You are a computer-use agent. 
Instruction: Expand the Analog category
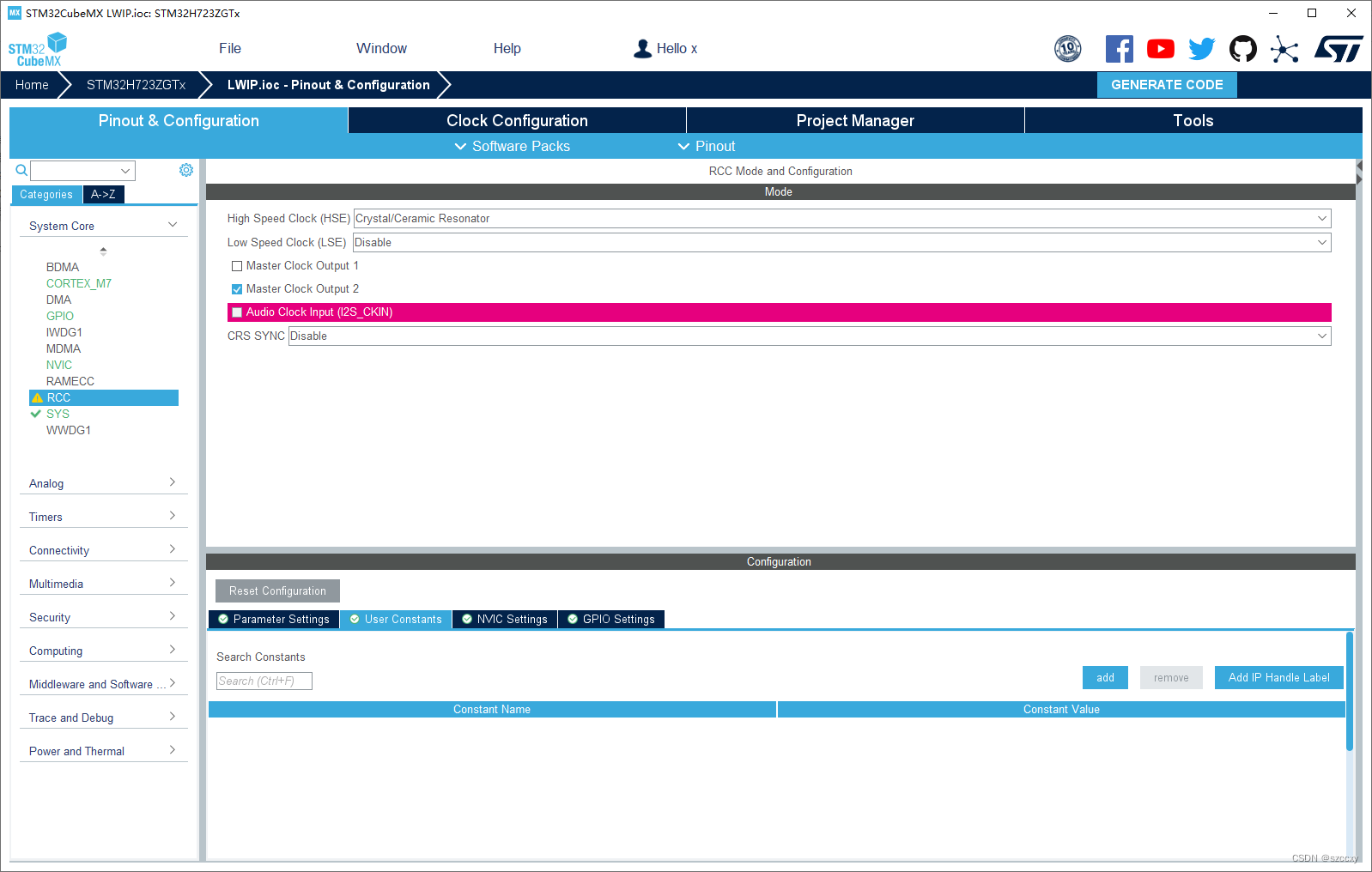[x=103, y=483]
